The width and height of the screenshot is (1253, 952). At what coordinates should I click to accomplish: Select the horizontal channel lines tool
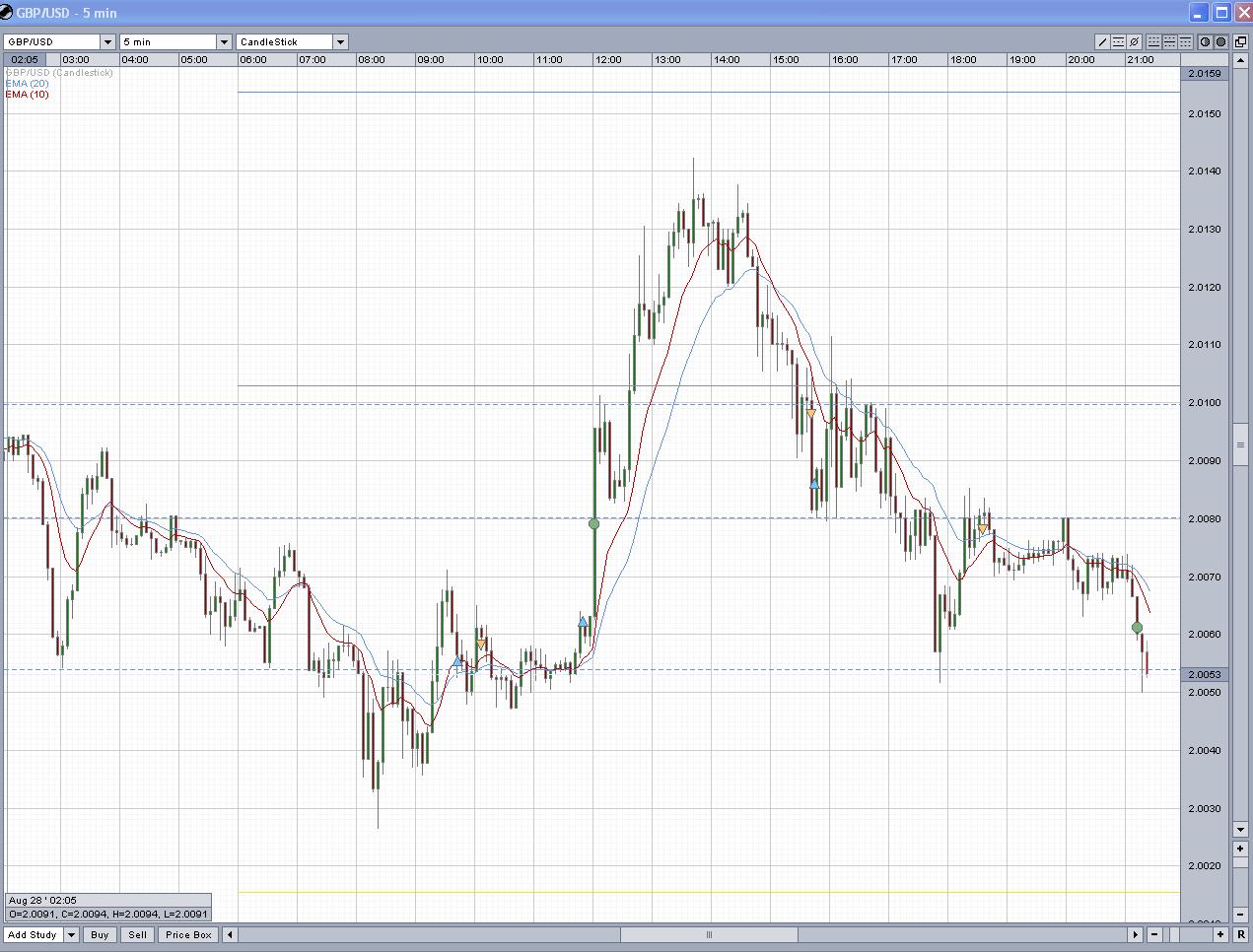[1118, 41]
